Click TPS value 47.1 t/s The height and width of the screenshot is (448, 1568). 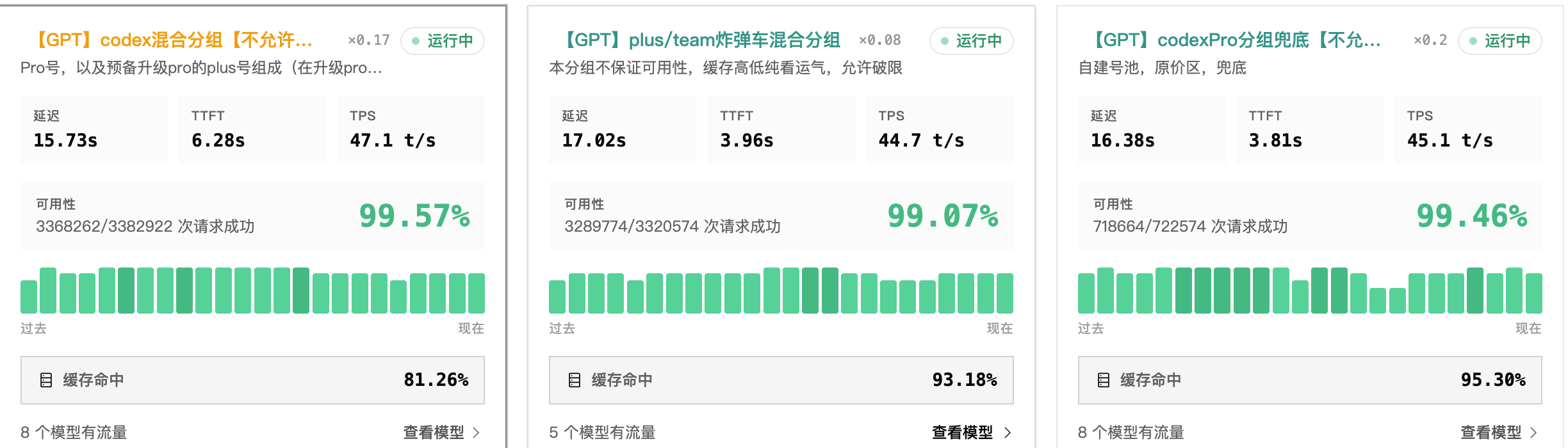click(x=393, y=140)
